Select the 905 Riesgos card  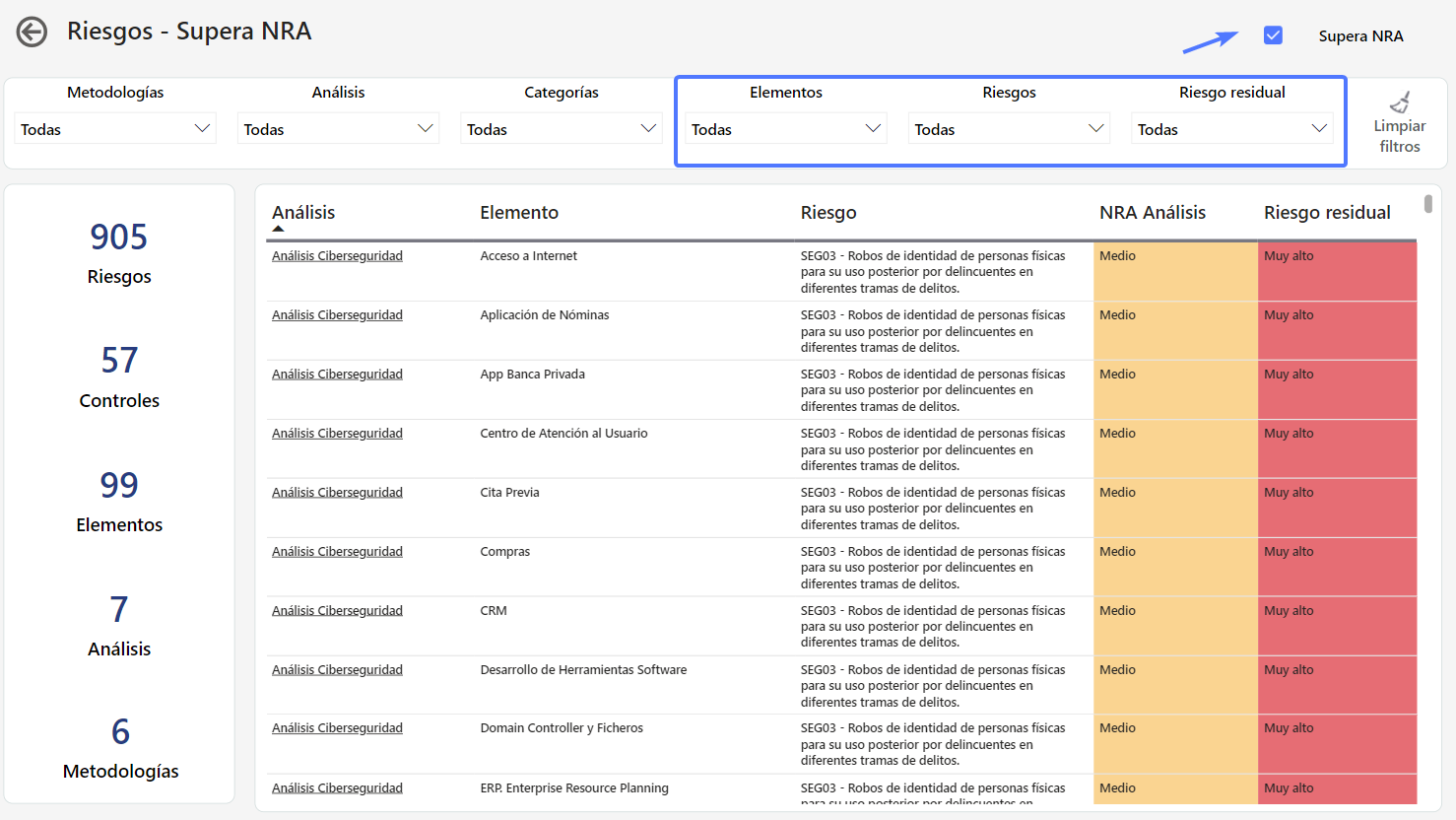[119, 252]
